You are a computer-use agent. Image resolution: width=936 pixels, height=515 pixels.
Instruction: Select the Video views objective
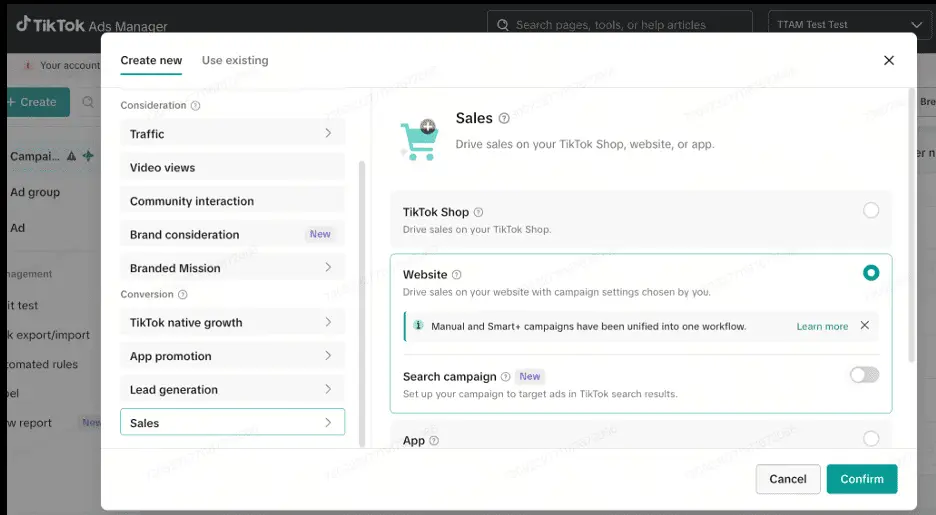click(232, 167)
